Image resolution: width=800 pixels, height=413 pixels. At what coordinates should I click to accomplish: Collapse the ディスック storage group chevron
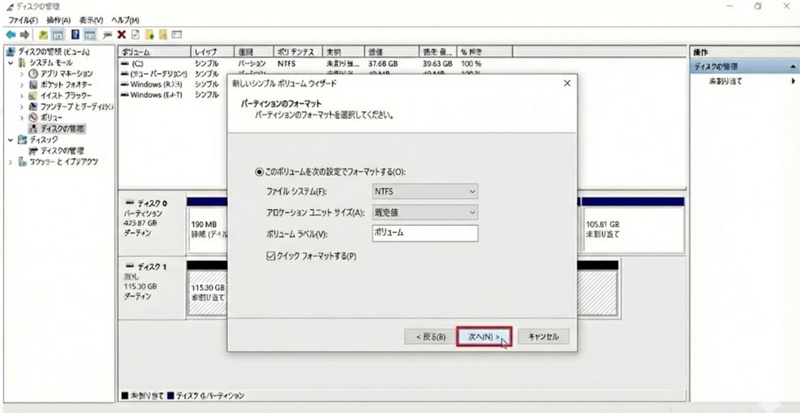tap(11, 140)
